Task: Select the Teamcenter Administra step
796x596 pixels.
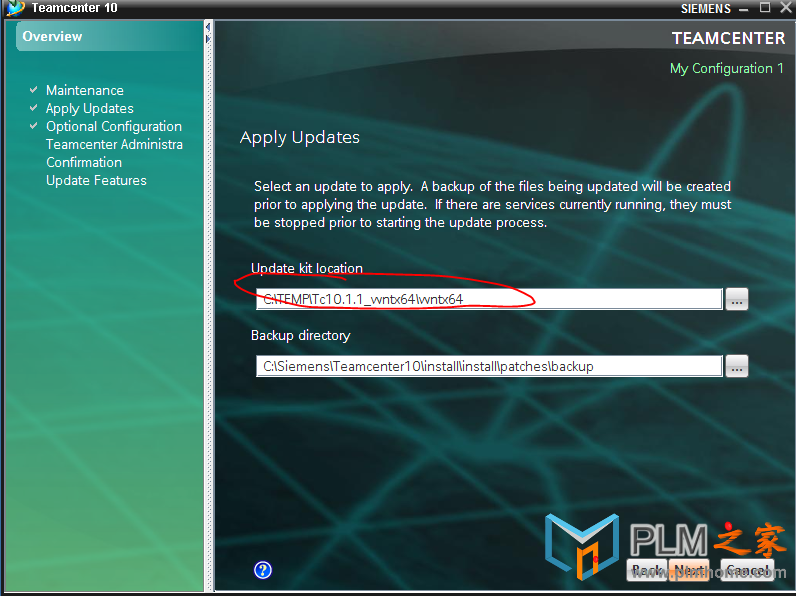Action: click(x=114, y=145)
